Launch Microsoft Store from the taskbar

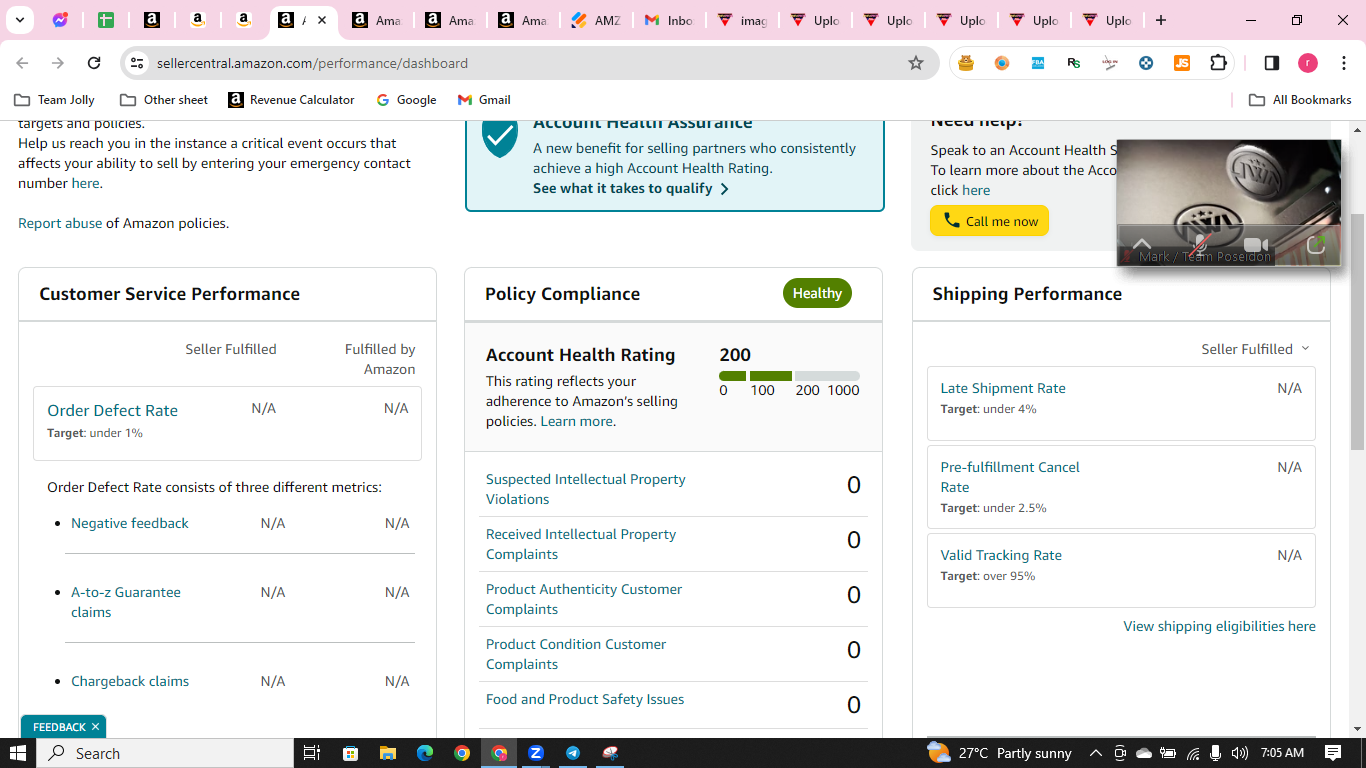(x=350, y=753)
